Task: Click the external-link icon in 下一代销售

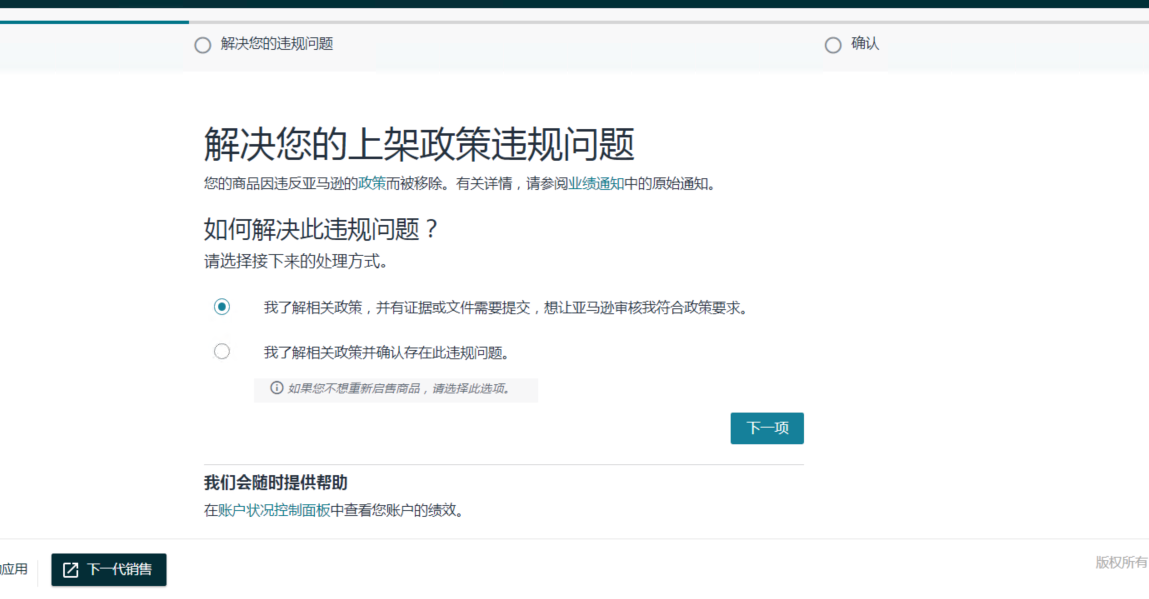Action: 70,570
